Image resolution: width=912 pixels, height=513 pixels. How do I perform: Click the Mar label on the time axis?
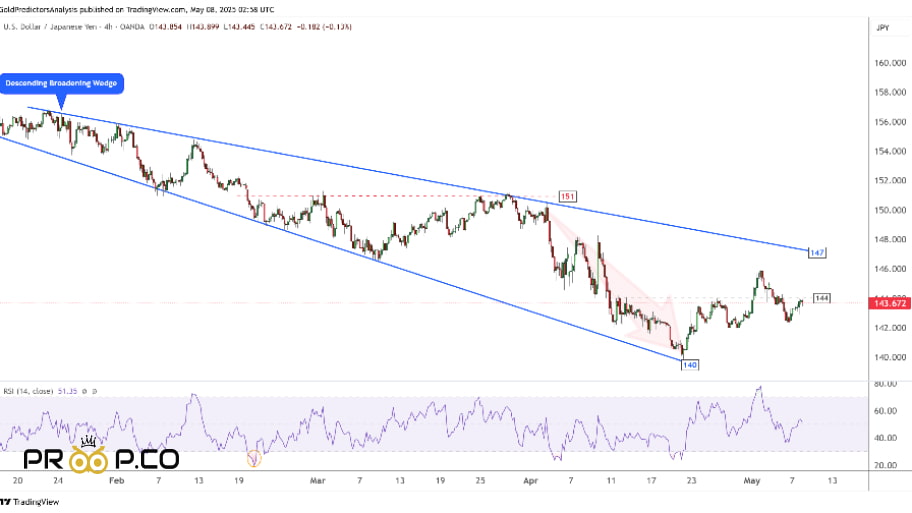318,480
